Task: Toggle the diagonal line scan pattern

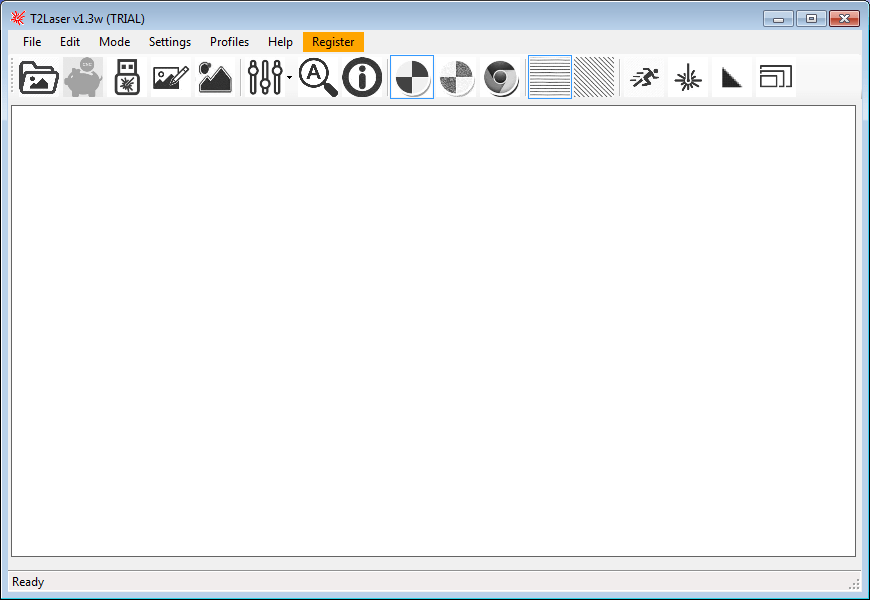Action: [594, 77]
